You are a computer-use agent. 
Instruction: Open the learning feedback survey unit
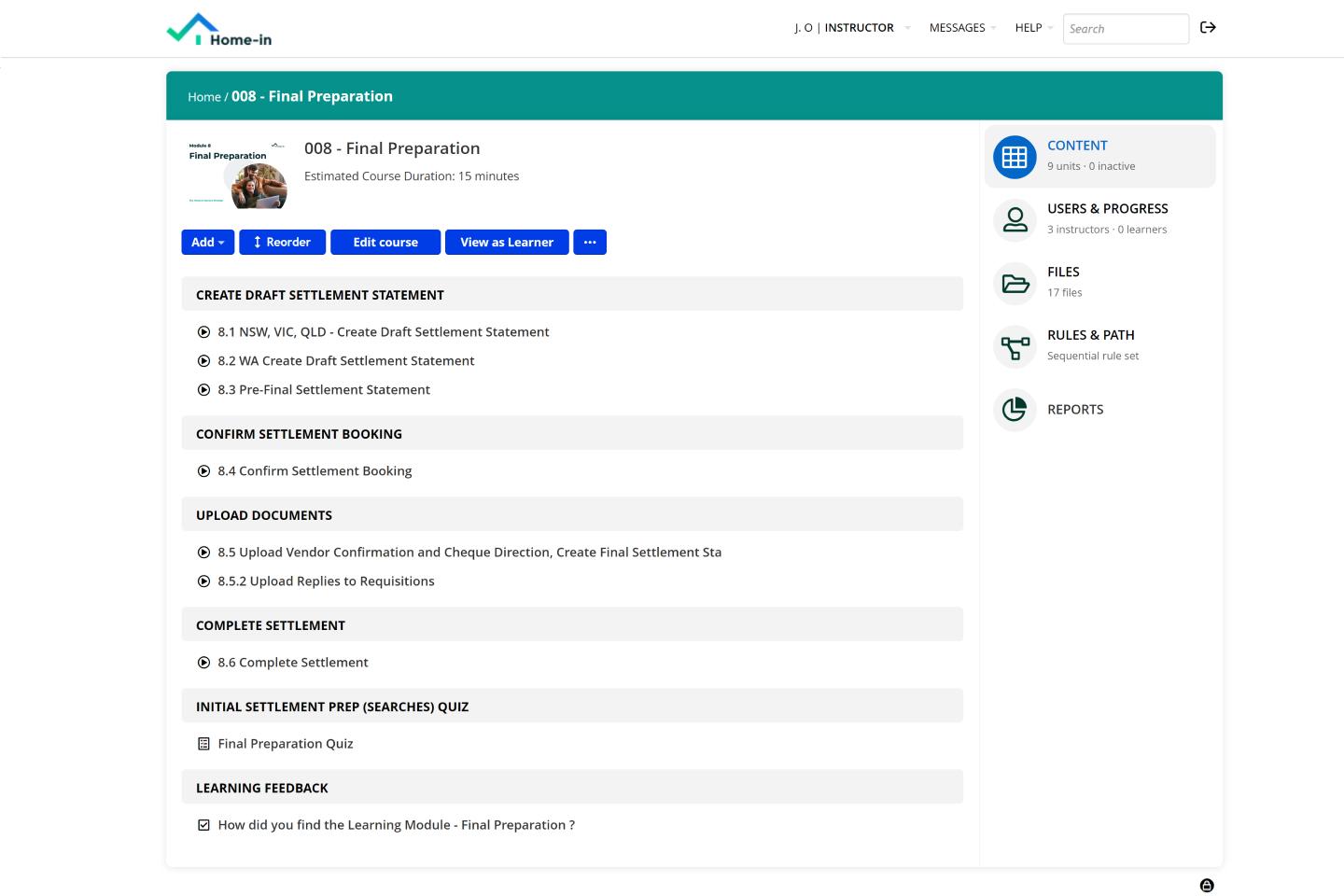pos(396,825)
